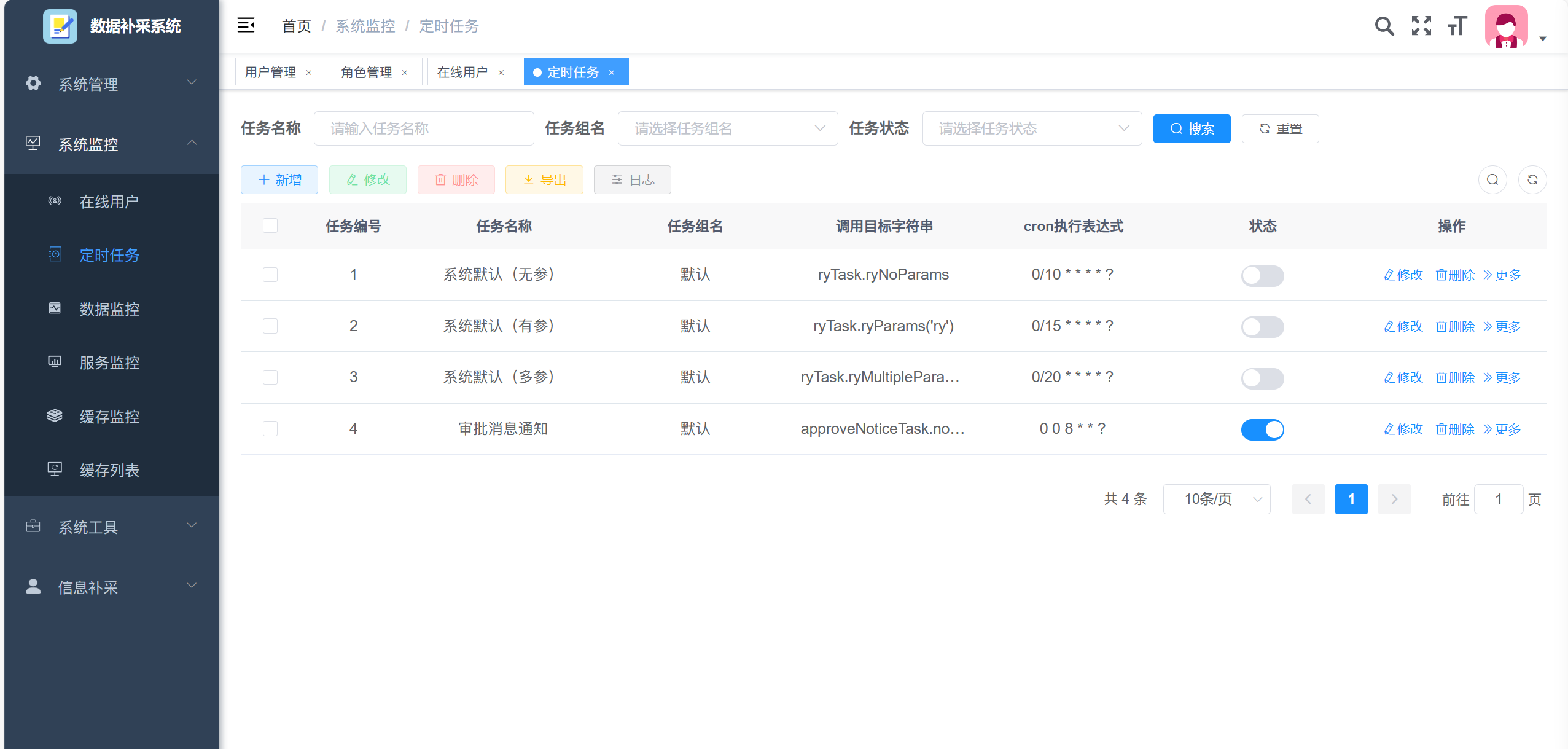The width and height of the screenshot is (1568, 749).
Task: Click 删除 link for task 3
Action: coord(1455,377)
